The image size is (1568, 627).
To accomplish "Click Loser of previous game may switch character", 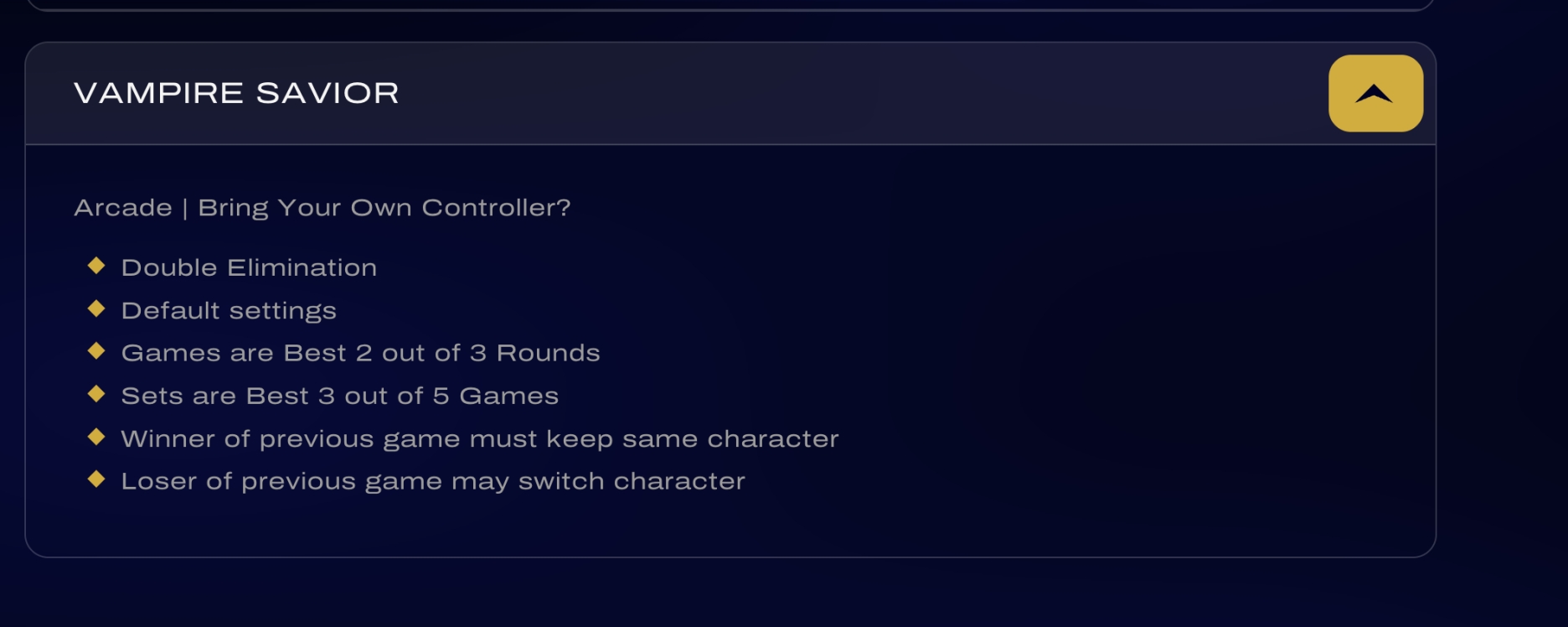I will 432,481.
